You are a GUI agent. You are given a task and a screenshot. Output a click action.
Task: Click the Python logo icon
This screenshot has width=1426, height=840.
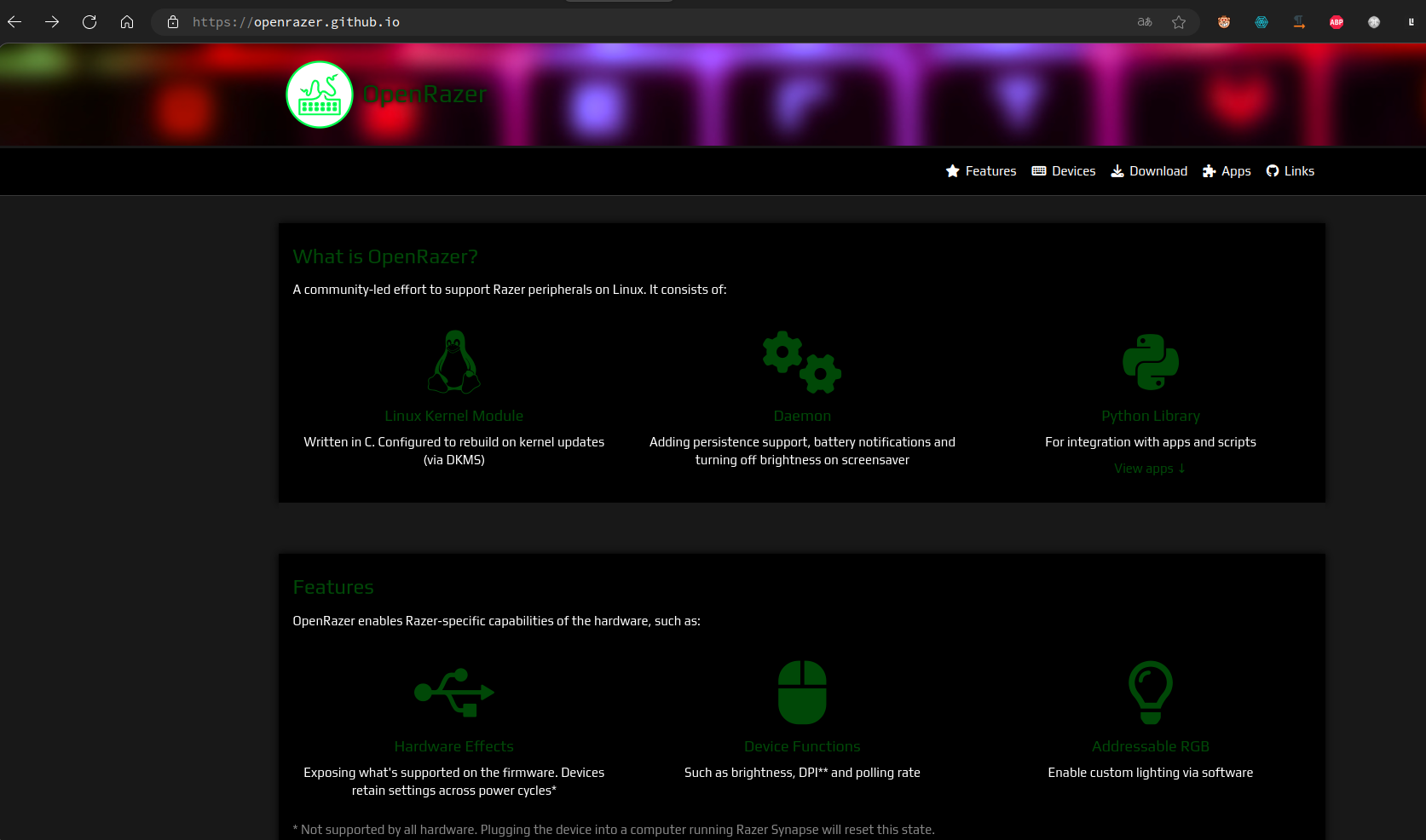(1151, 362)
